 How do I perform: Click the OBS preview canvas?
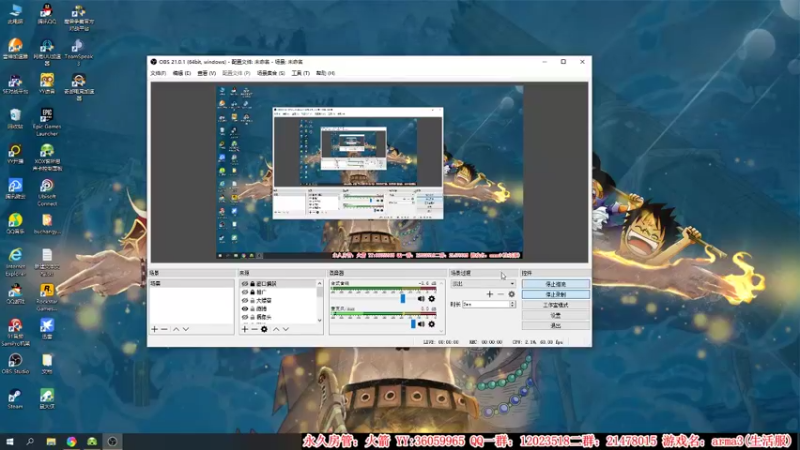coord(369,172)
